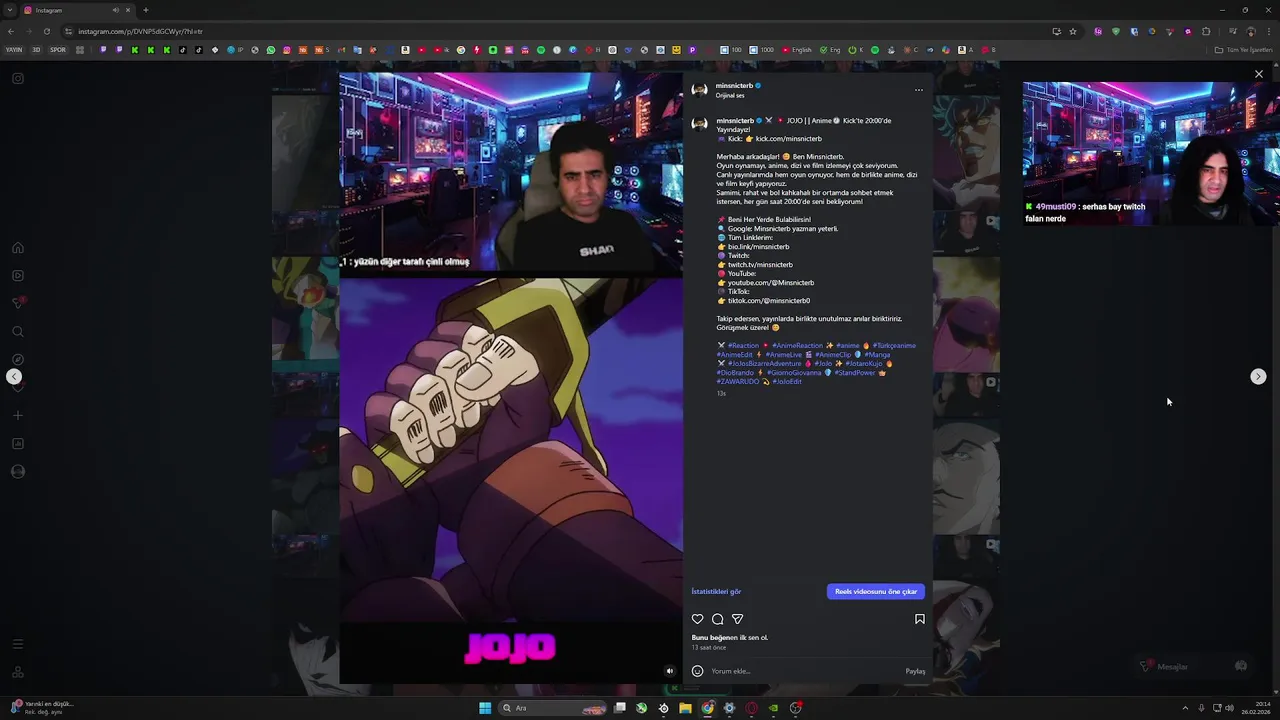This screenshot has width=1280, height=720.
Task: Open Search sidebar icon
Action: pyautogui.click(x=18, y=332)
